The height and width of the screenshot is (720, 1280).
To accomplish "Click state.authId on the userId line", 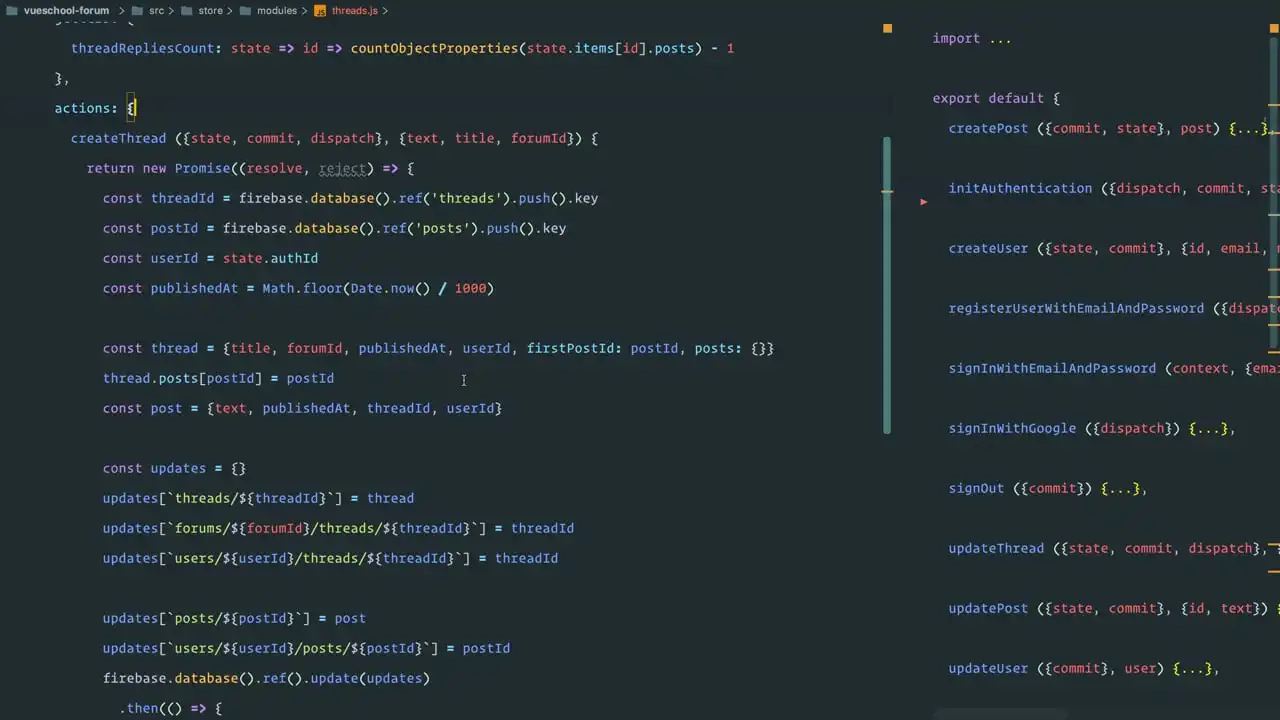I will (270, 258).
